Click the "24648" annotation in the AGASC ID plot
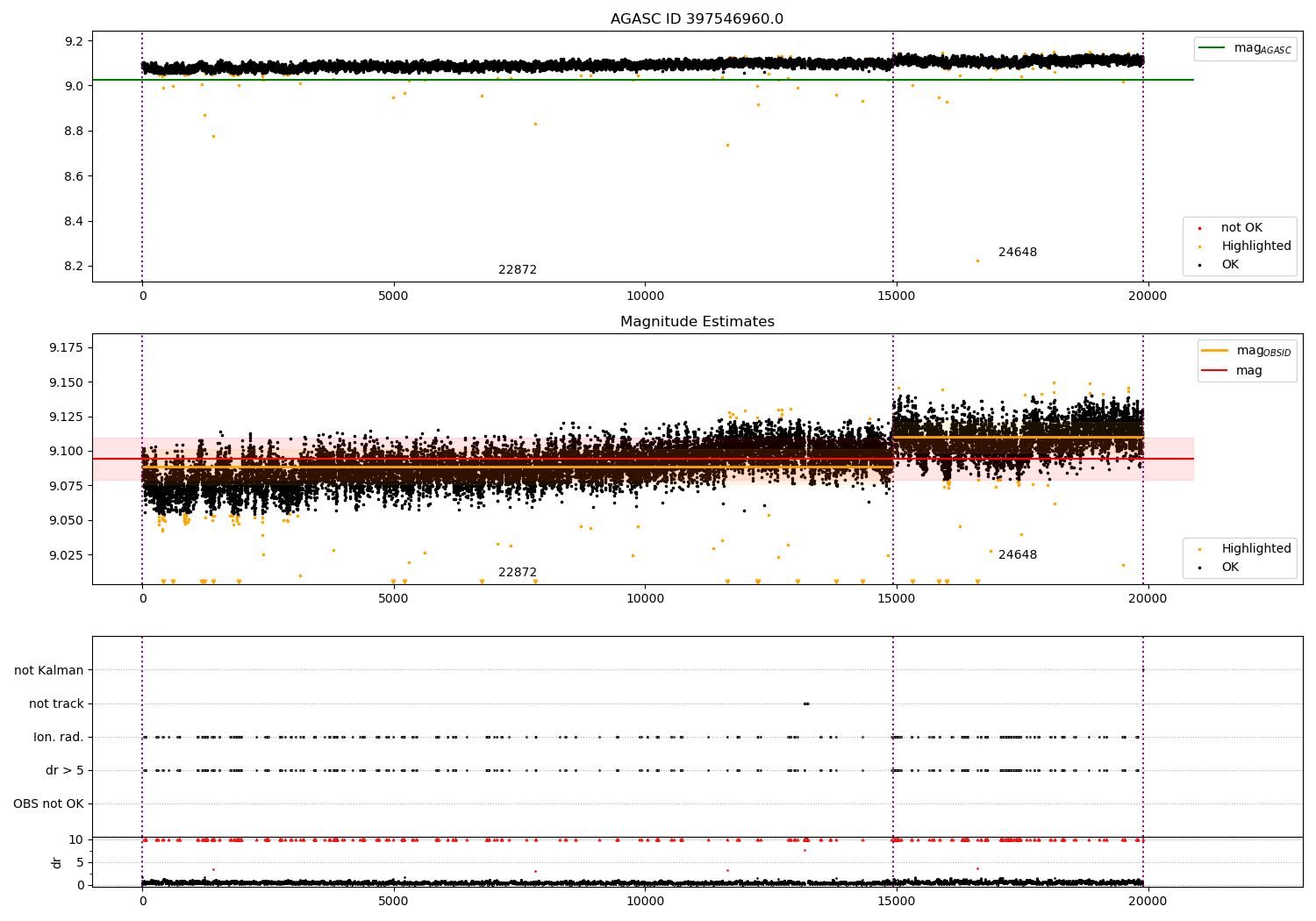The image size is (1316, 921). (x=1018, y=253)
